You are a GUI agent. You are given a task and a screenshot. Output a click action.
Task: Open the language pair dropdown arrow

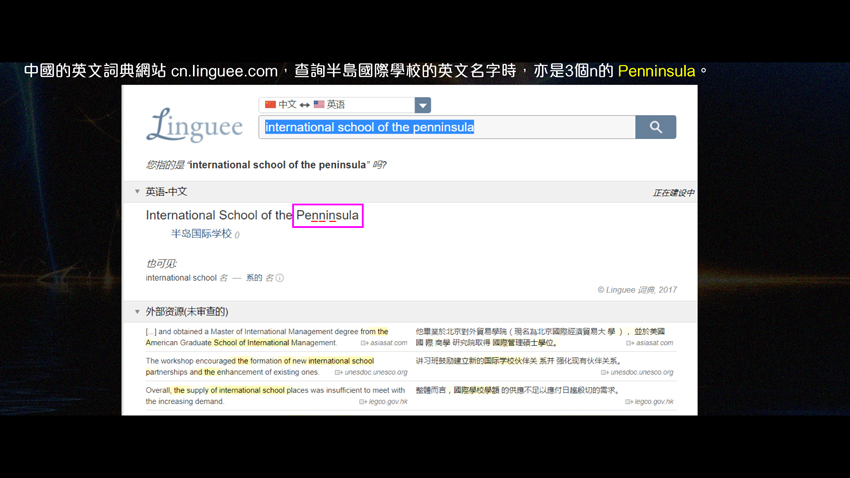tap(422, 105)
